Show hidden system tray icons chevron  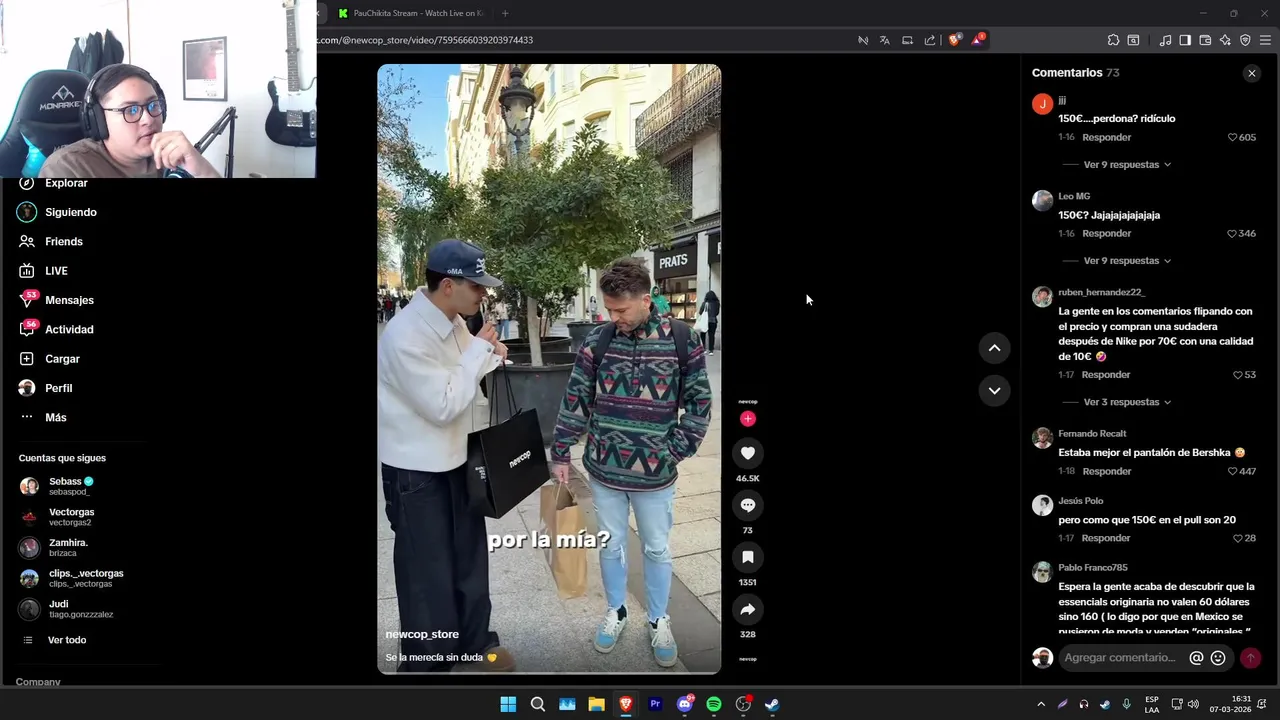coord(1041,704)
